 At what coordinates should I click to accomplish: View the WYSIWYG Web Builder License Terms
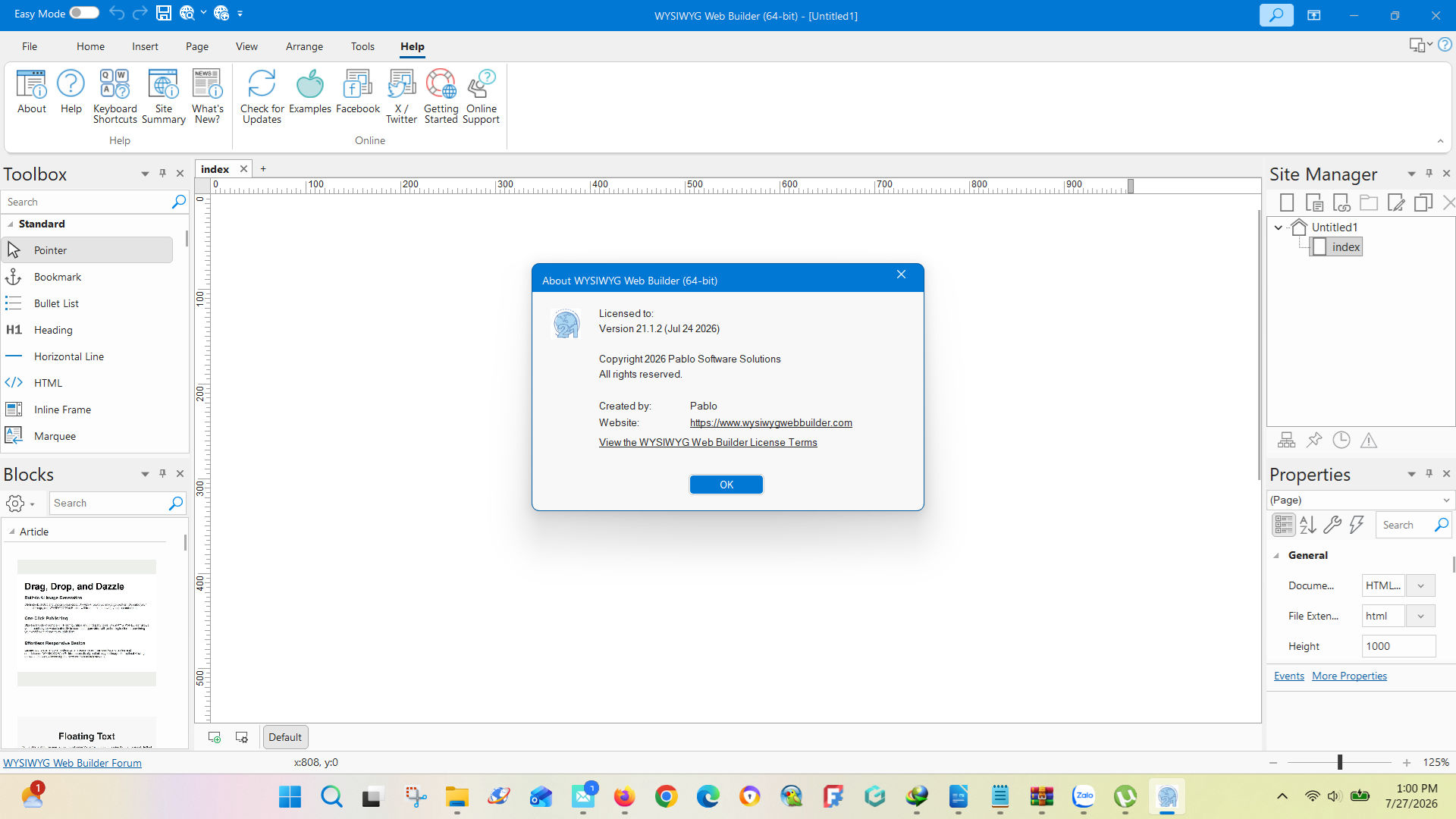click(x=708, y=443)
